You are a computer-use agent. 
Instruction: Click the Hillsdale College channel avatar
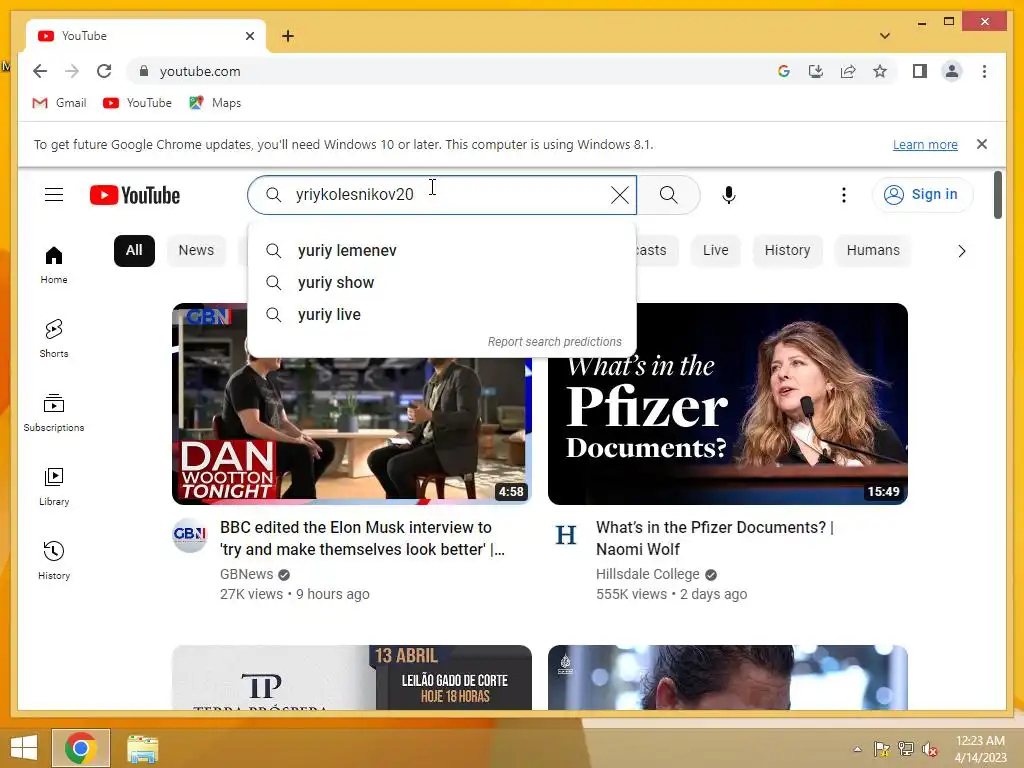(566, 535)
